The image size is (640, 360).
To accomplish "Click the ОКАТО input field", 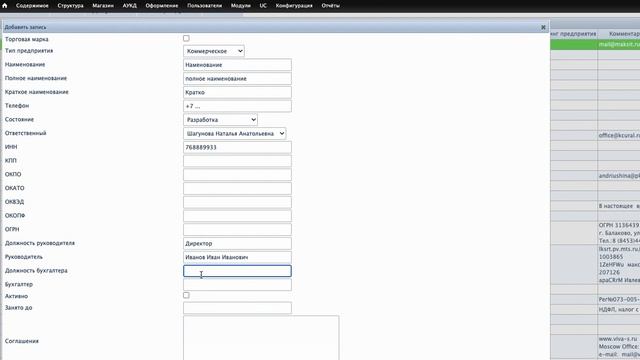I will click(237, 188).
